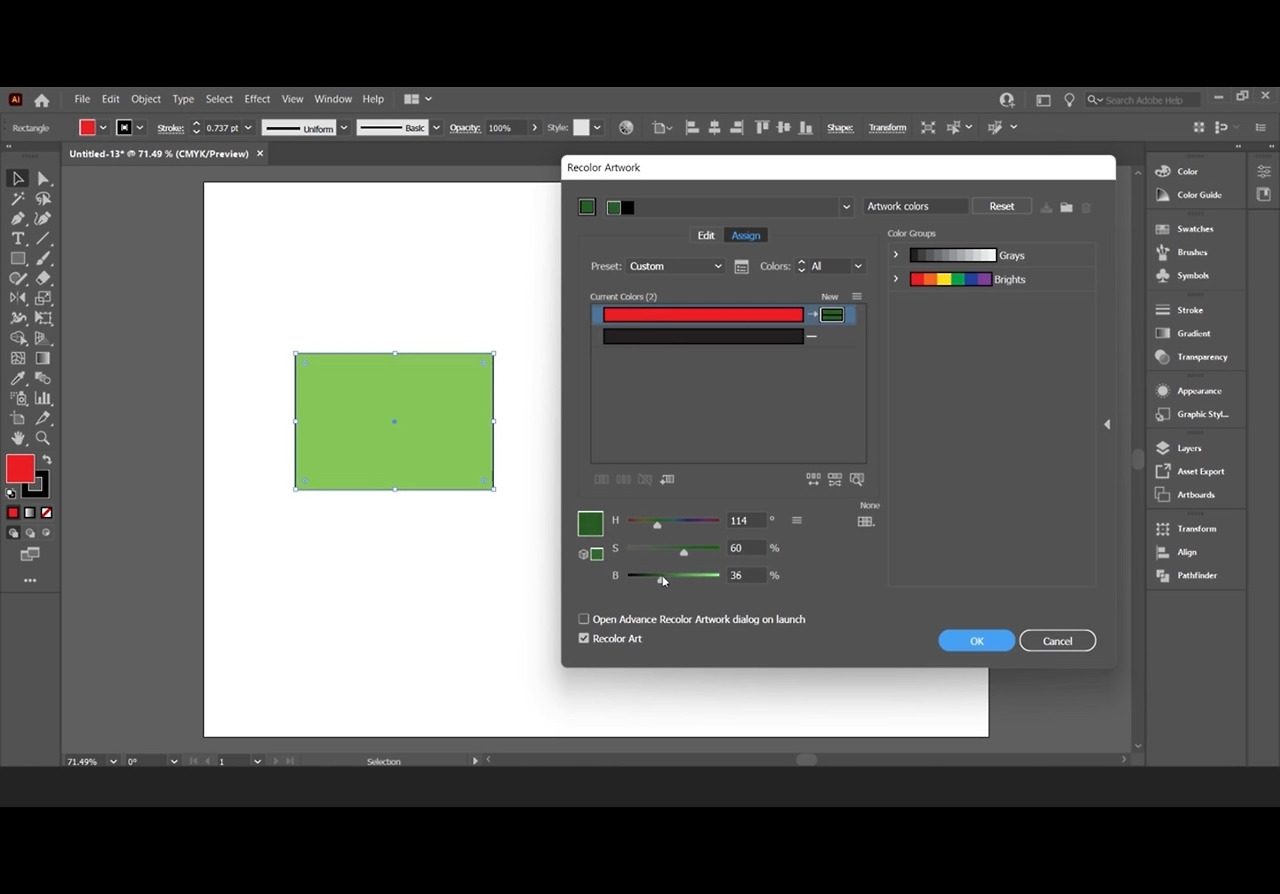Expand the Brights color group
1280x894 pixels.
tap(896, 279)
